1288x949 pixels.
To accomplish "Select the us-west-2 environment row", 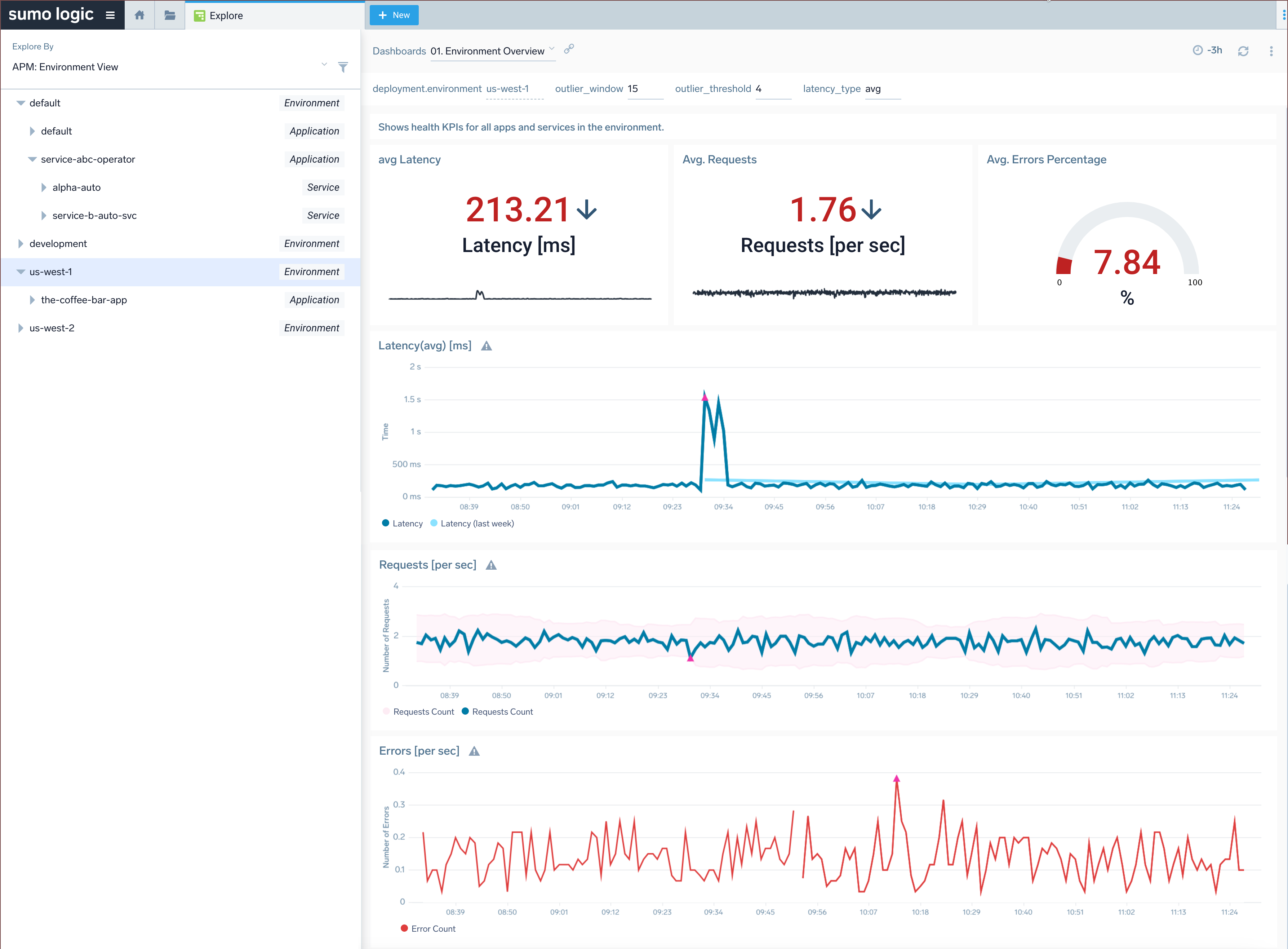I will click(x=180, y=328).
